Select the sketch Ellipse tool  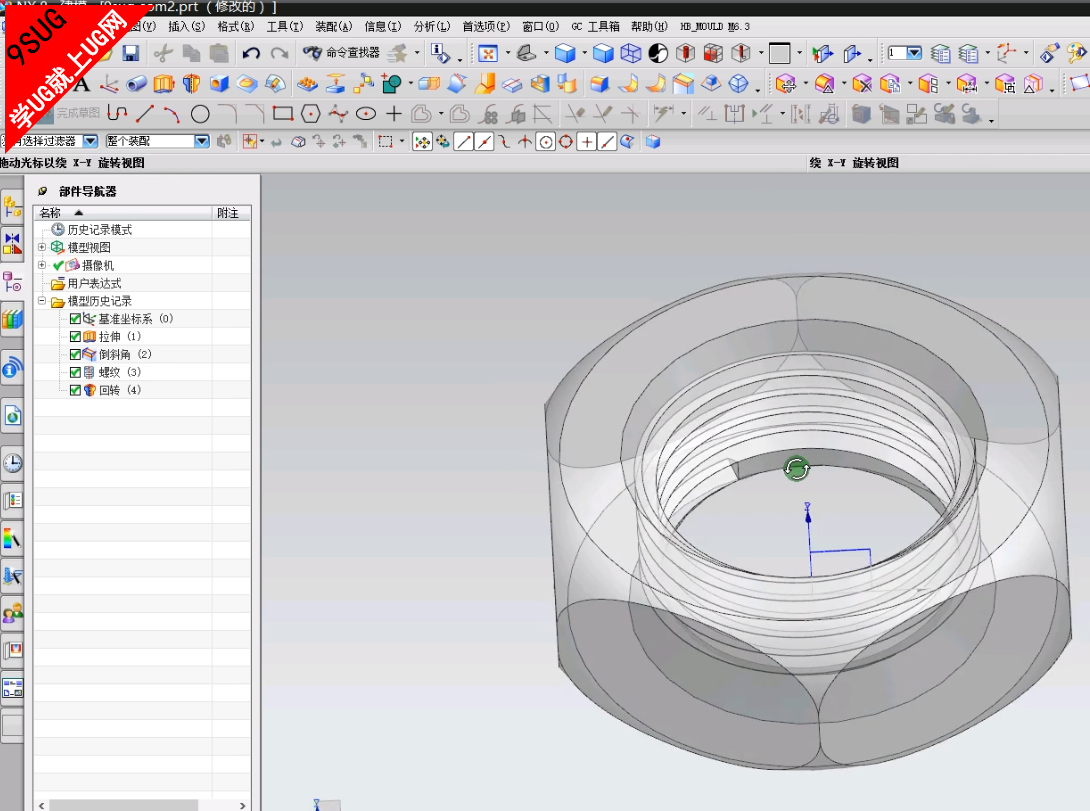[x=366, y=113]
